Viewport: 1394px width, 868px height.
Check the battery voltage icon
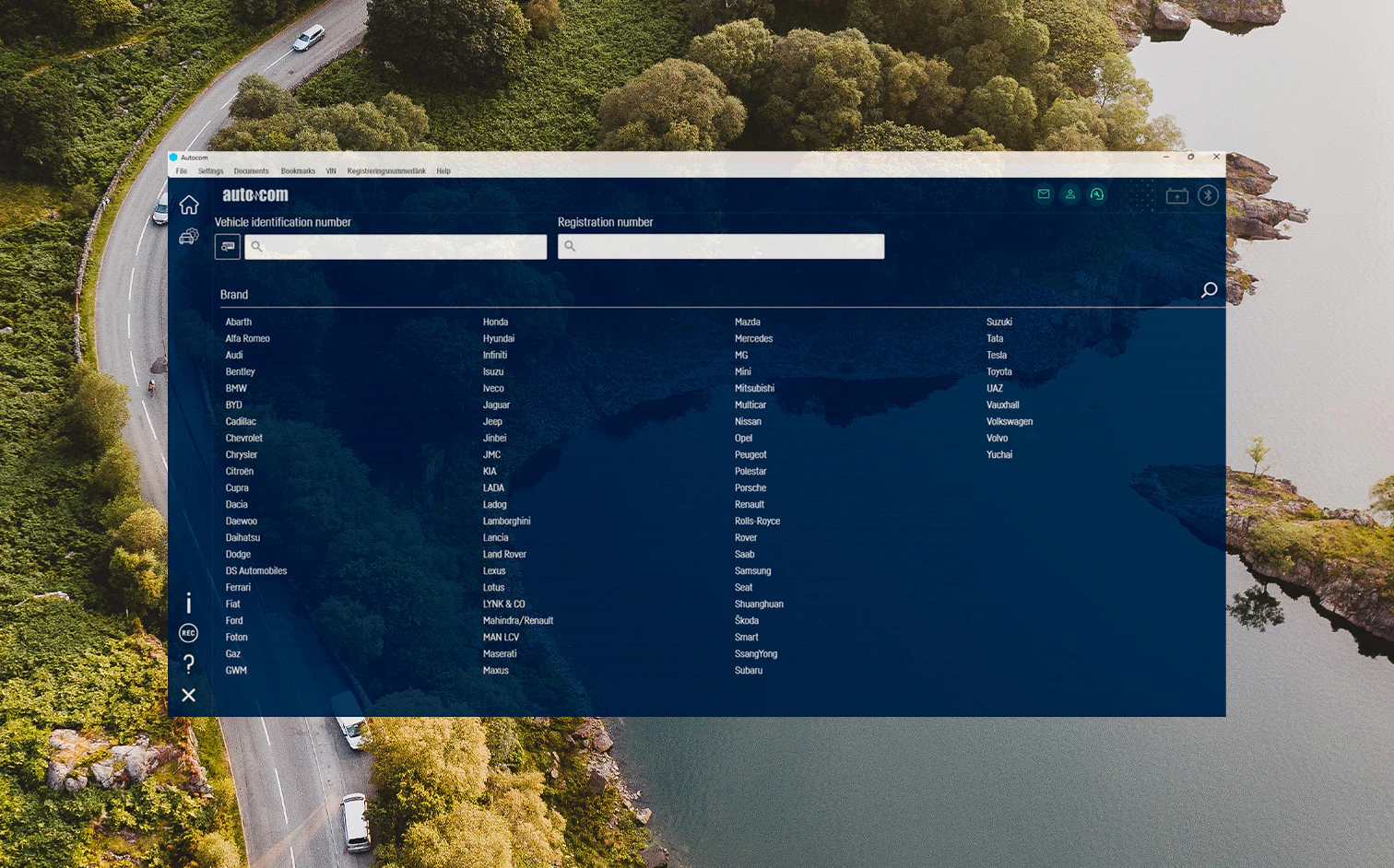click(x=1177, y=195)
